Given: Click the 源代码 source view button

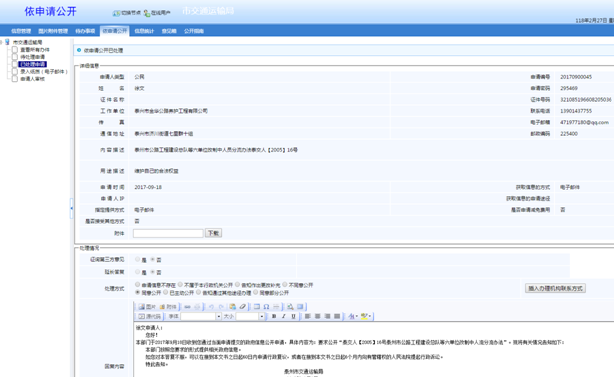Looking at the screenshot, I should click(x=150, y=316).
